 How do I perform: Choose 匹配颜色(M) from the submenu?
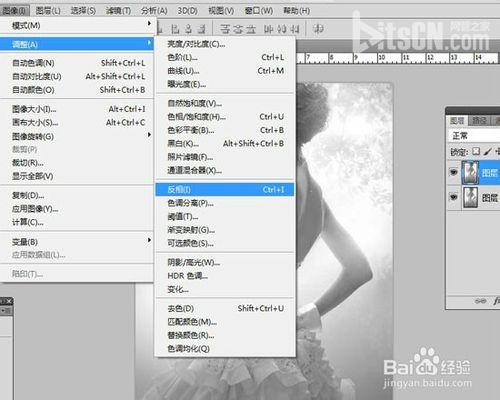225,322
